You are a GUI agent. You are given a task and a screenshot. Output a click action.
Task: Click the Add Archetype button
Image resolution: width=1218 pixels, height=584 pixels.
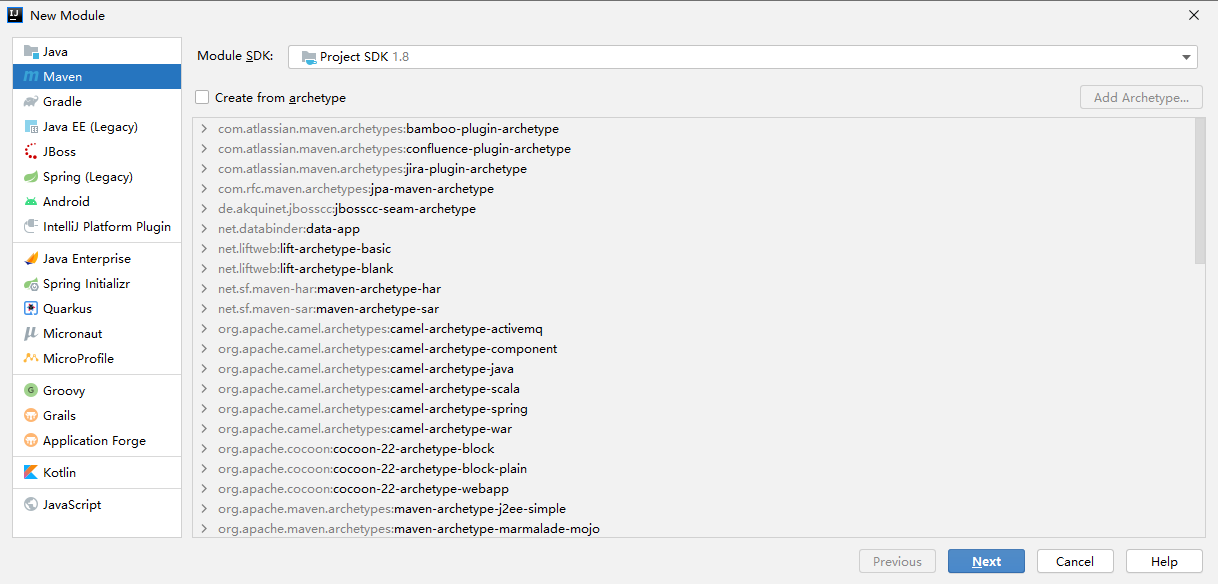1141,97
